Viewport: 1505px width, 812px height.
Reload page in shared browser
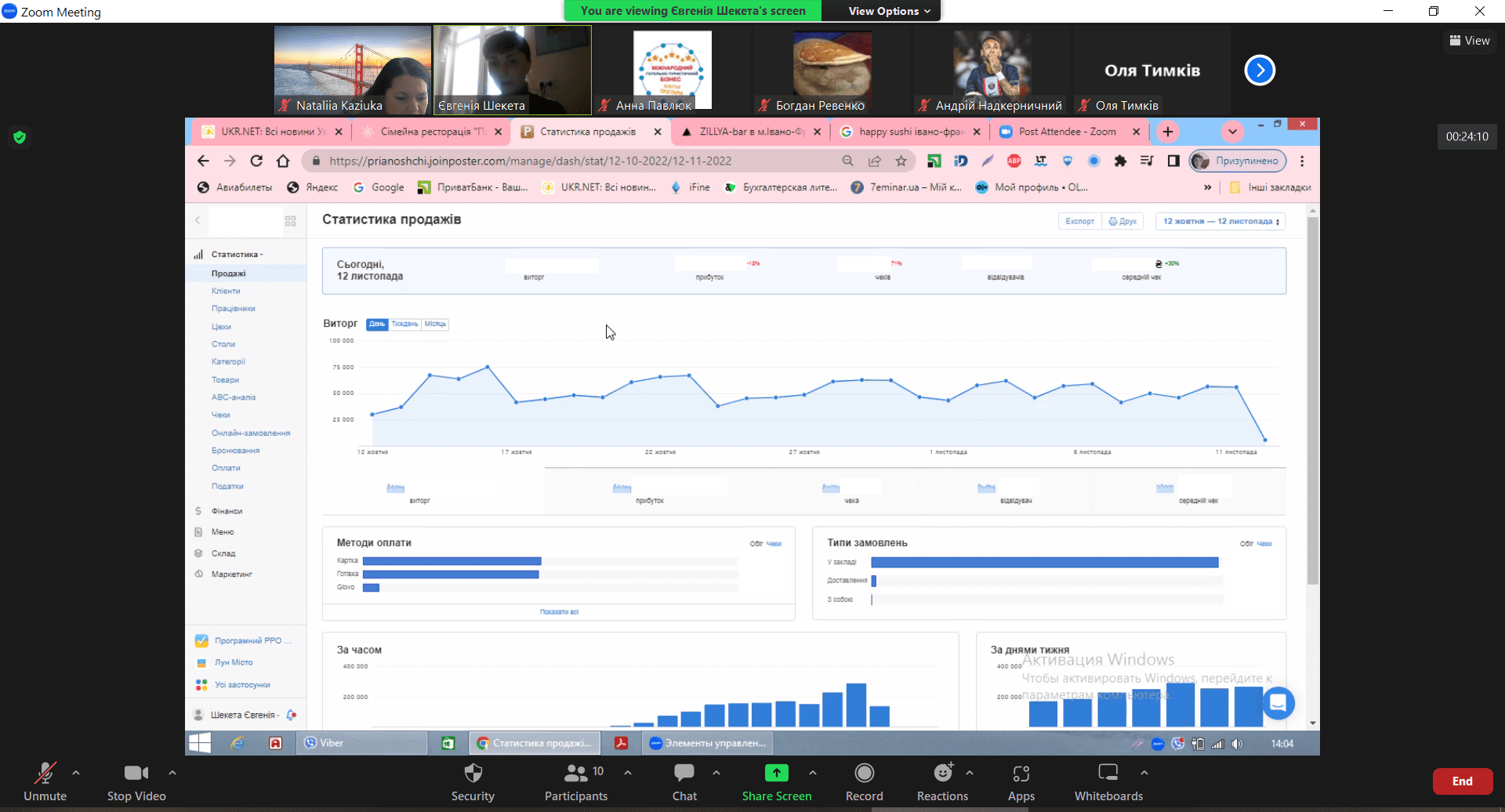coord(256,161)
